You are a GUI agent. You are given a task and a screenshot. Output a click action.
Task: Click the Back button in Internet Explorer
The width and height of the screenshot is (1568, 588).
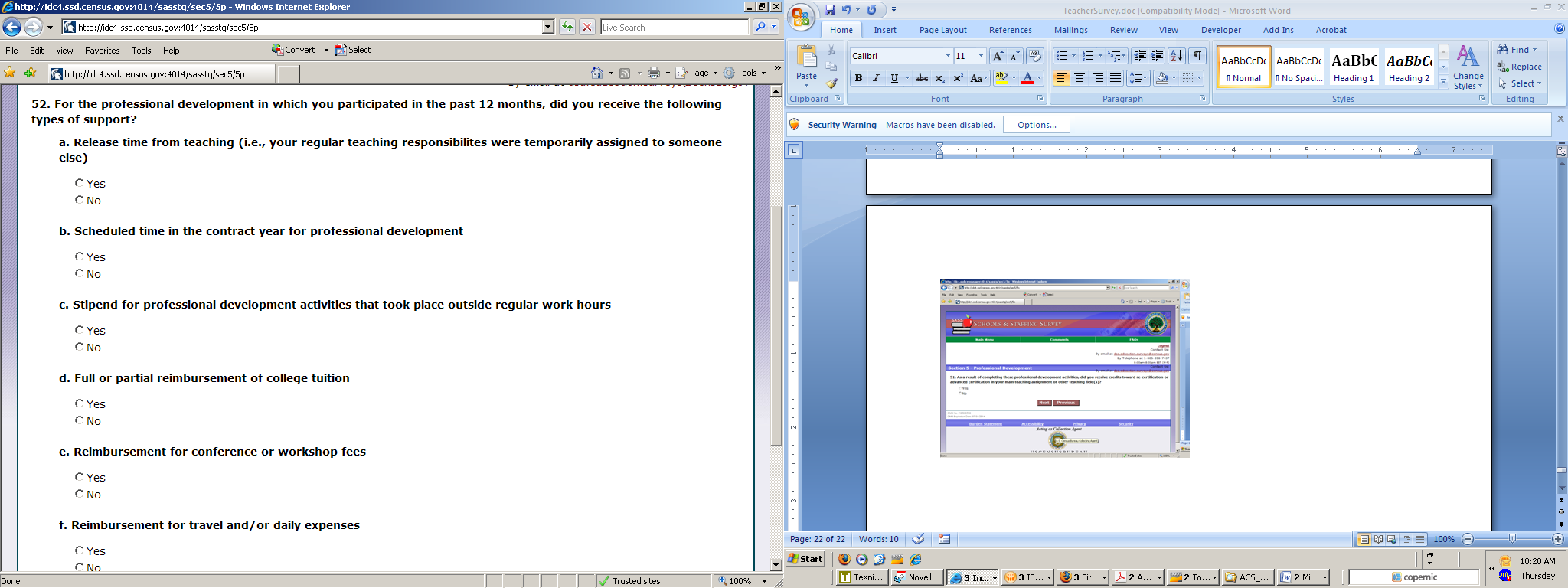click(x=11, y=28)
